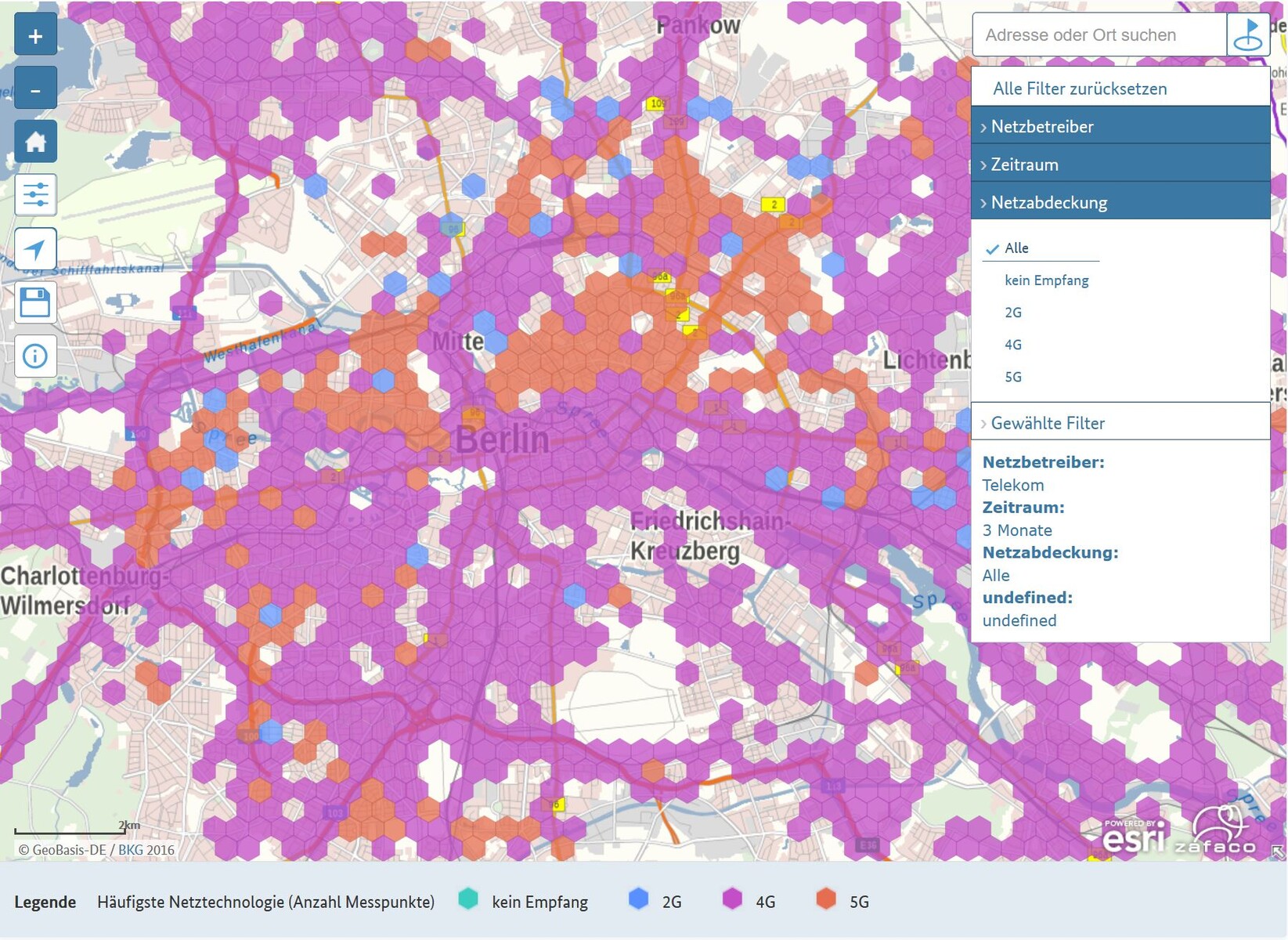The height and width of the screenshot is (940, 1288).
Task: Return map to home extent
Action: pyautogui.click(x=35, y=142)
